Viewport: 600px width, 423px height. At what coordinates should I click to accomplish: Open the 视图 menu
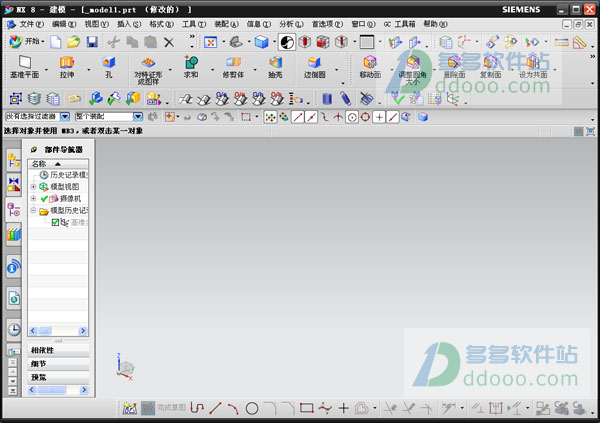(x=96, y=24)
